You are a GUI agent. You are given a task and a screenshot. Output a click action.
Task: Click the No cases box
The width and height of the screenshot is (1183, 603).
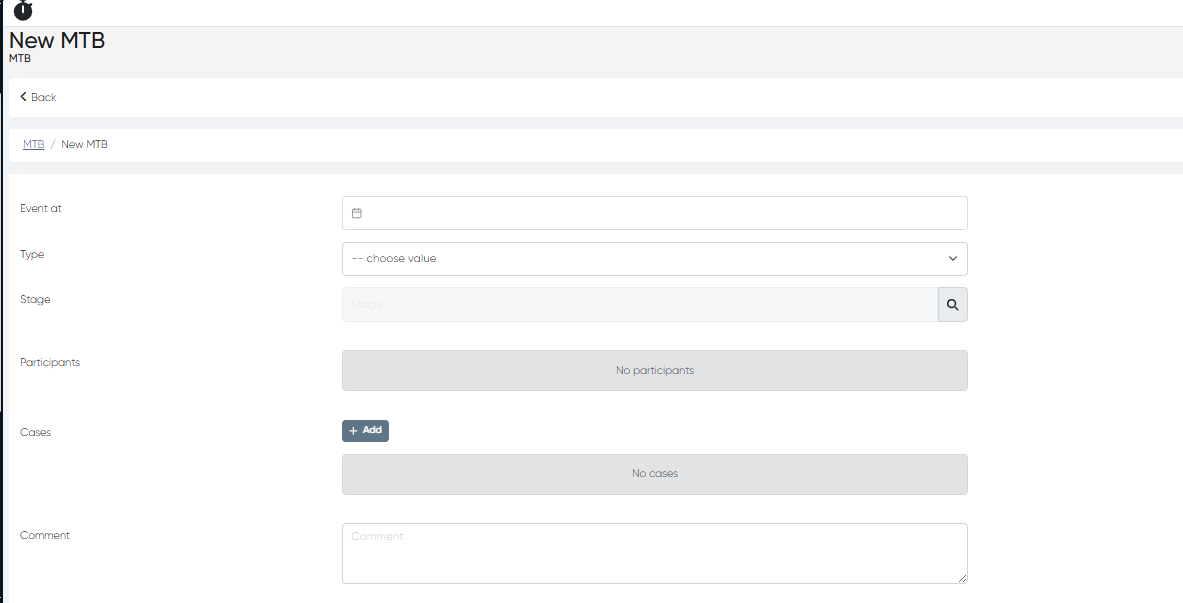pyautogui.click(x=654, y=474)
